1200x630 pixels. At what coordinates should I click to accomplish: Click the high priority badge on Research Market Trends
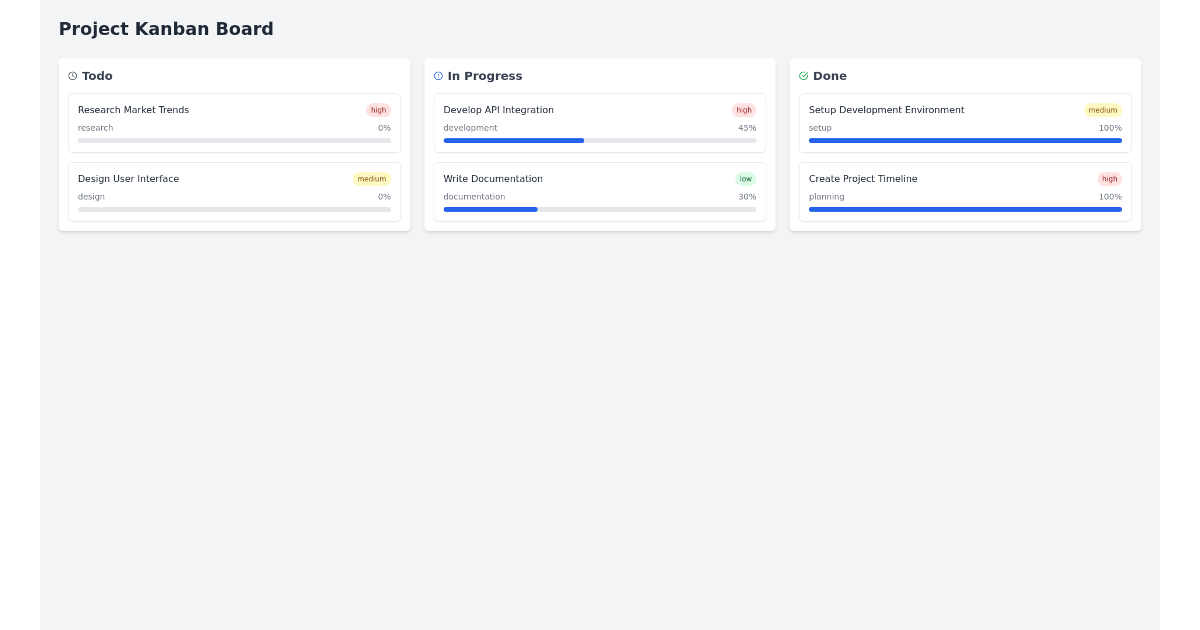coord(378,110)
